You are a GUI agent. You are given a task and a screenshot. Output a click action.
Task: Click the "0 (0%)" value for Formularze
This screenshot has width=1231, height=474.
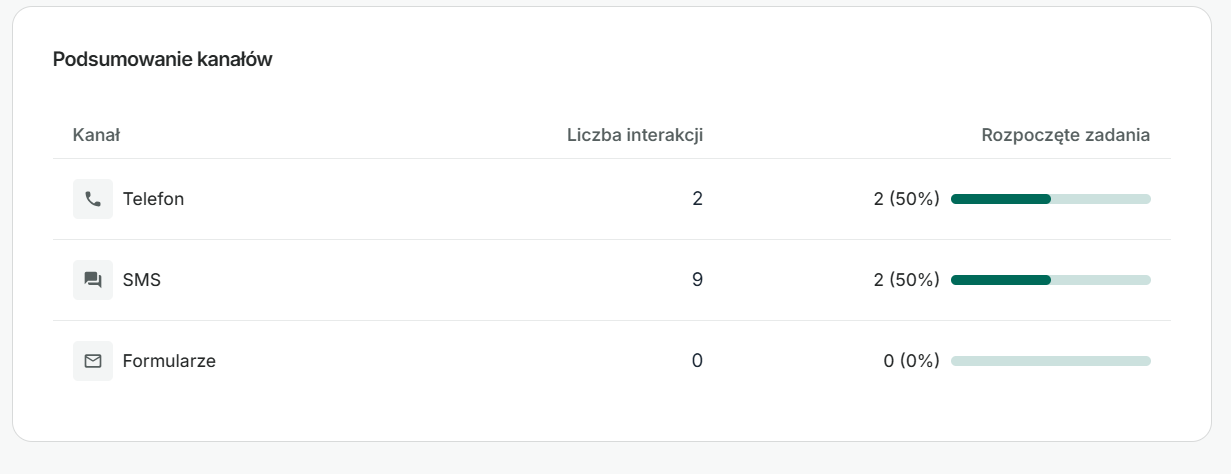coord(911,361)
